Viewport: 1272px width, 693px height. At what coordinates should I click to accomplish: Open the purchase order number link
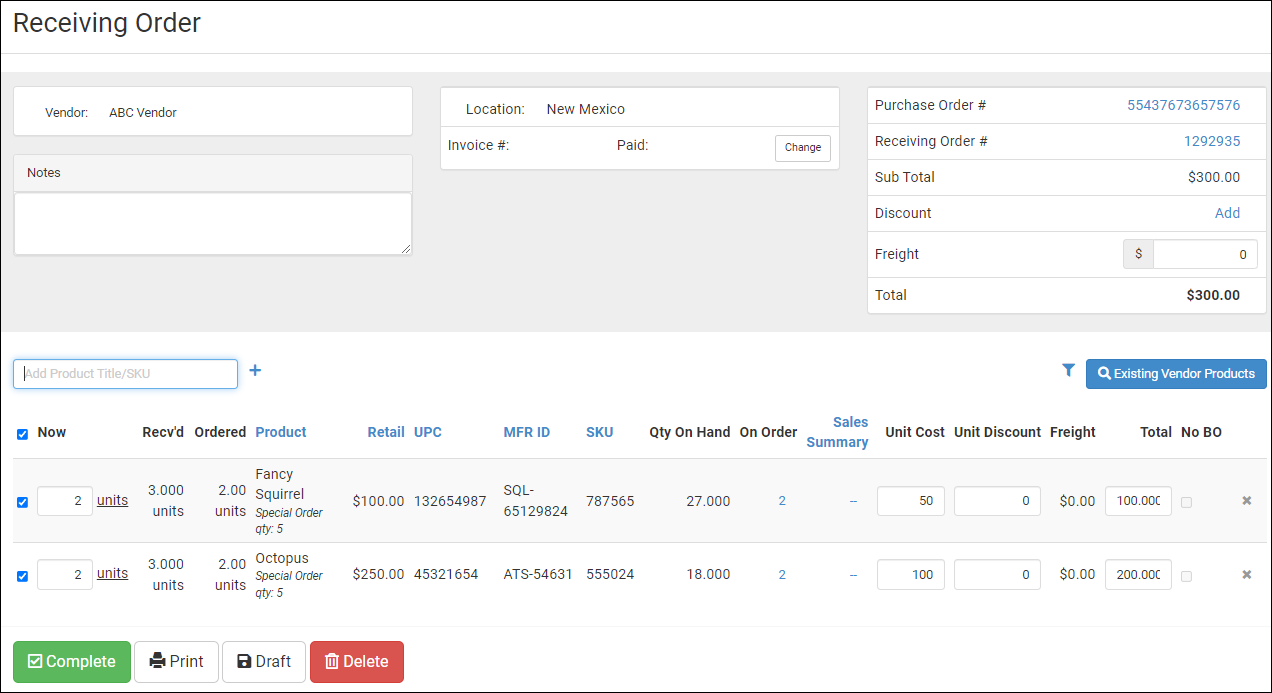(x=1183, y=106)
